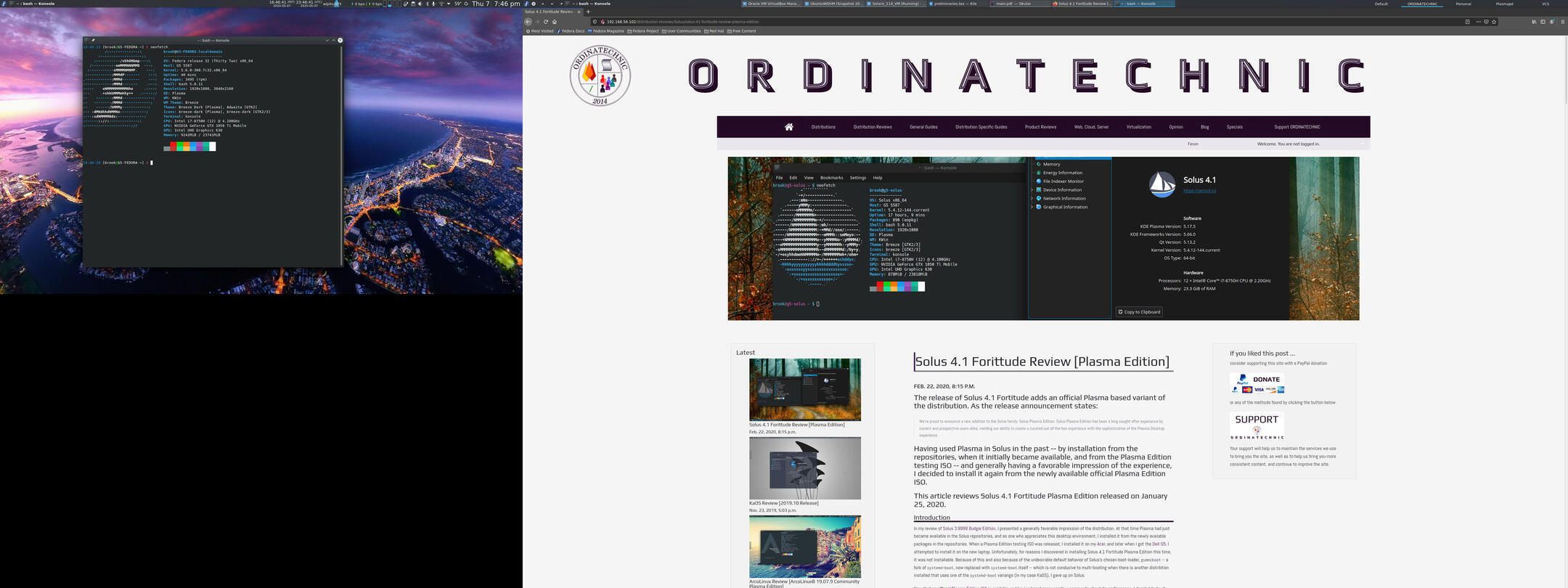Open the General Guides nav item
Image resolution: width=1568 pixels, height=588 pixels.
point(923,127)
